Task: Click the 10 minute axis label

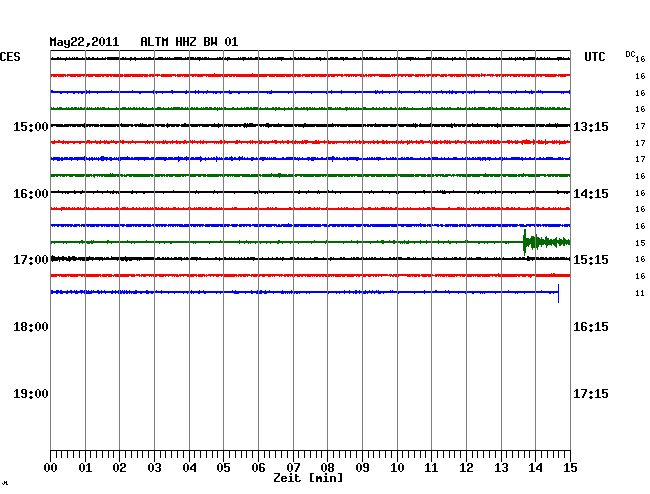Action: coord(397,468)
